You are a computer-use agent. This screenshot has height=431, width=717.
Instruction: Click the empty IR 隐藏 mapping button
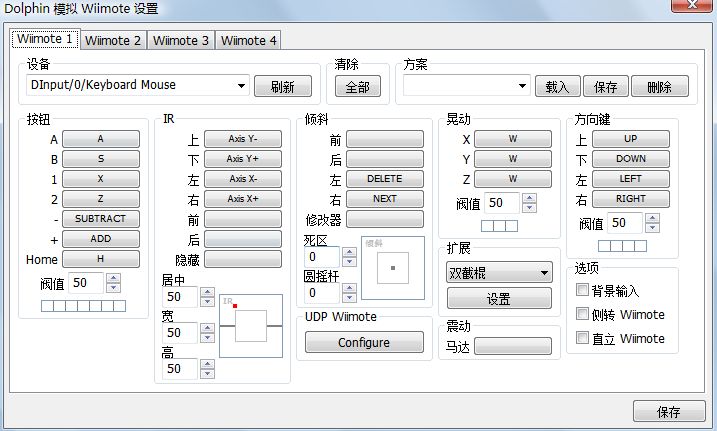pos(243,259)
